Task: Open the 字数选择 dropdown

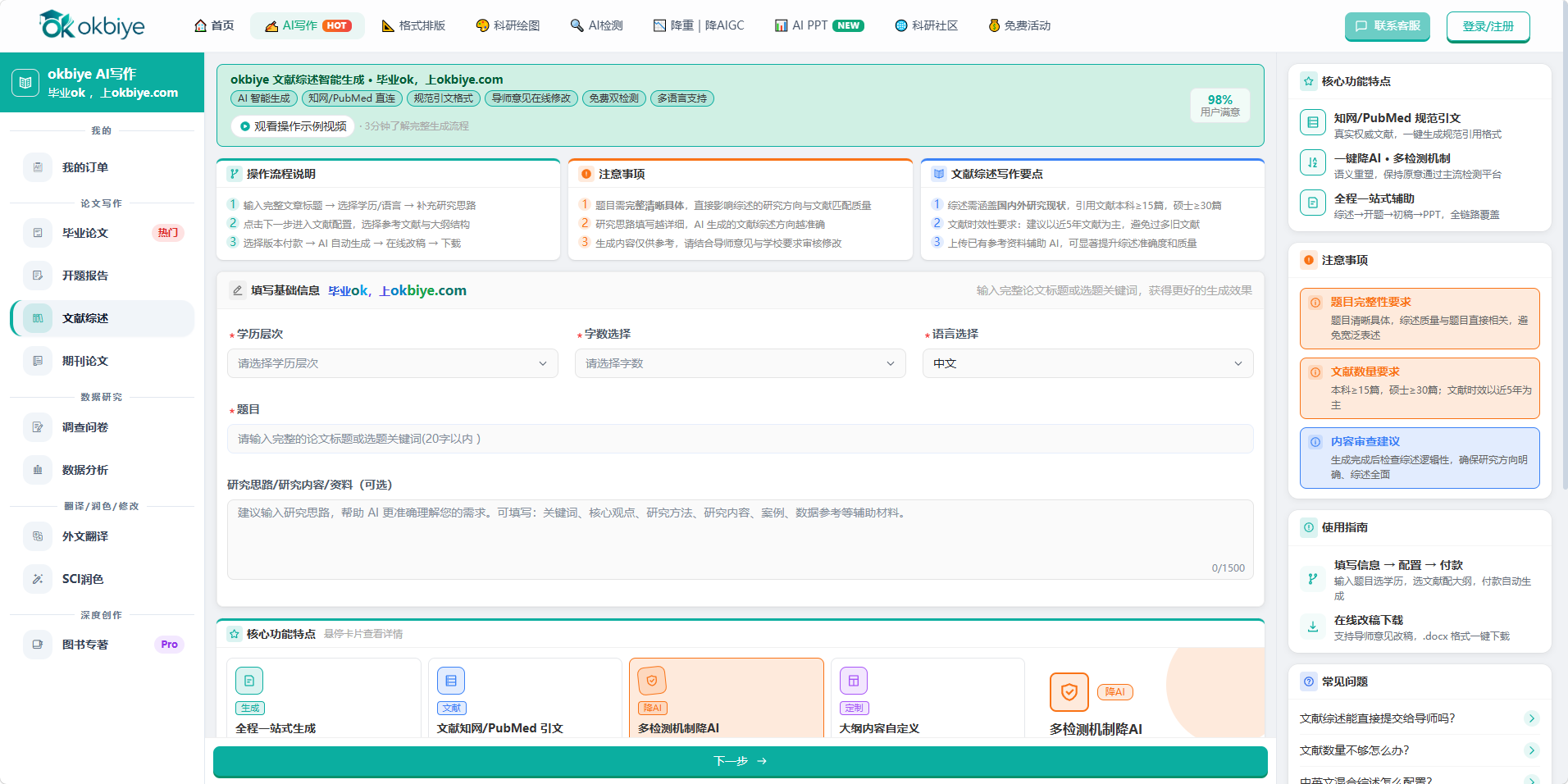Action: [x=740, y=363]
